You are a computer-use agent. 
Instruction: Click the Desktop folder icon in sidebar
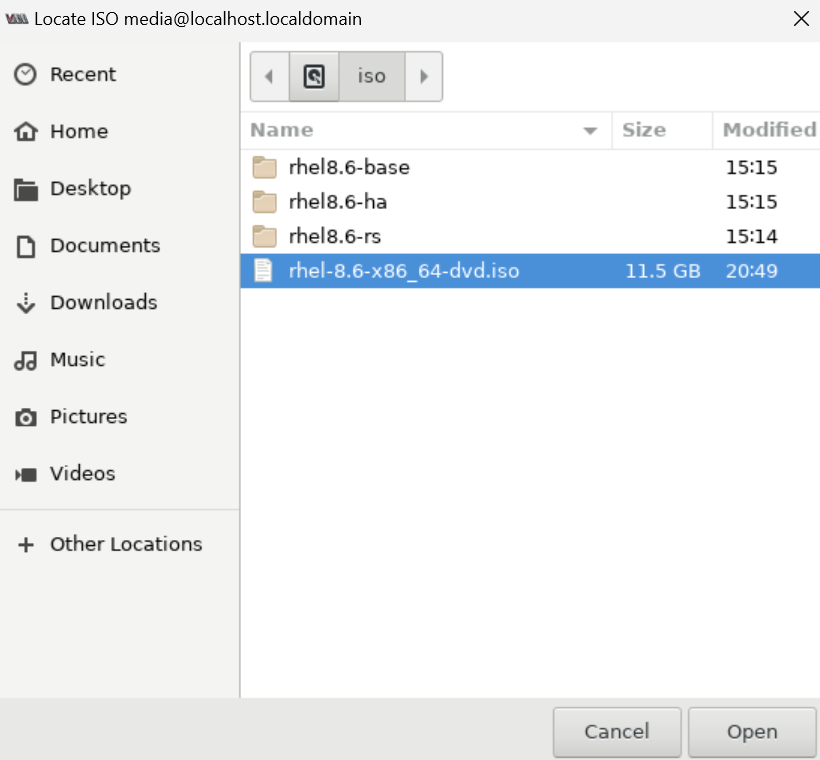pyautogui.click(x=26, y=189)
